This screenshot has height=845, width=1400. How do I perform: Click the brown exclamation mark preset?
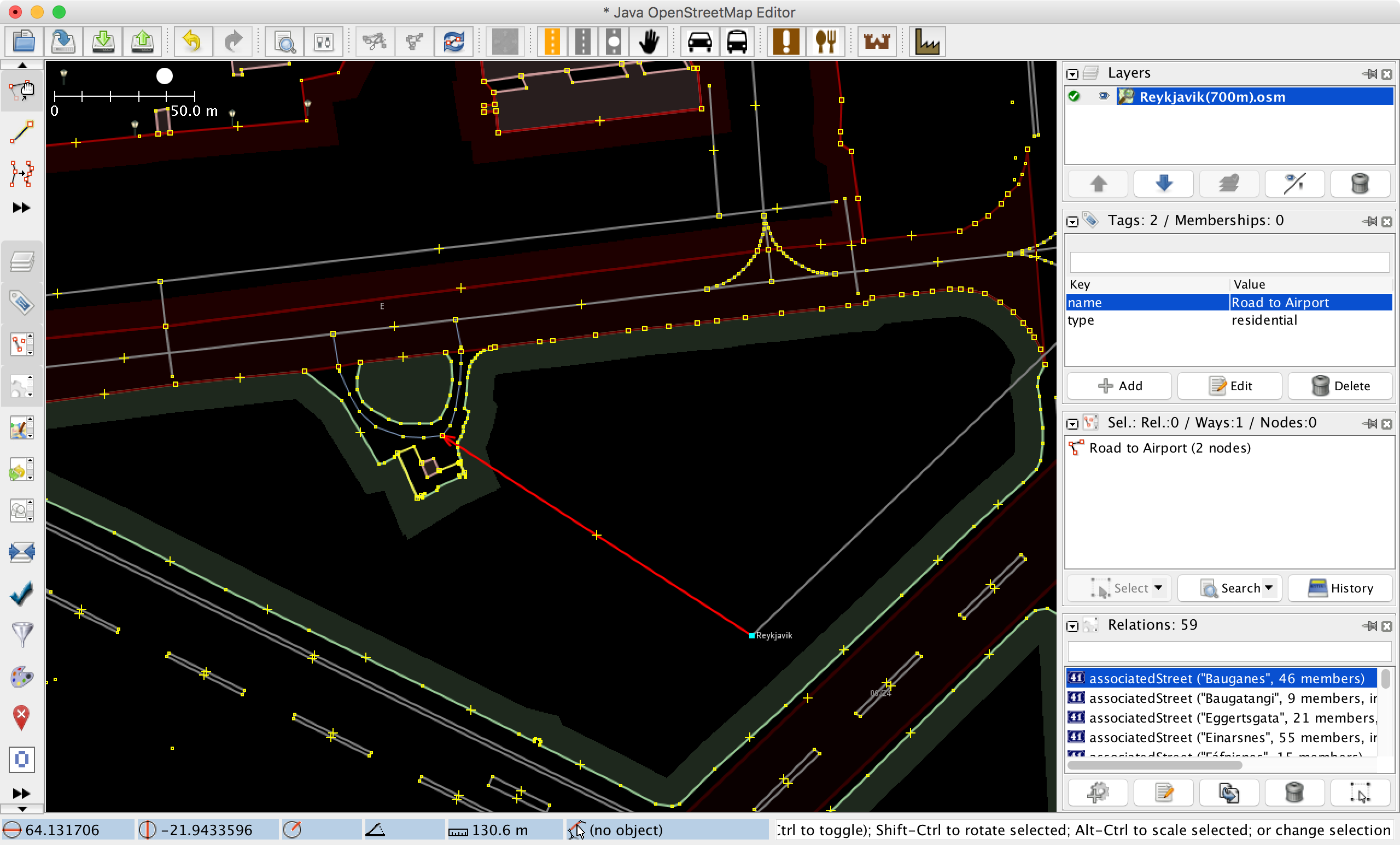[786, 42]
